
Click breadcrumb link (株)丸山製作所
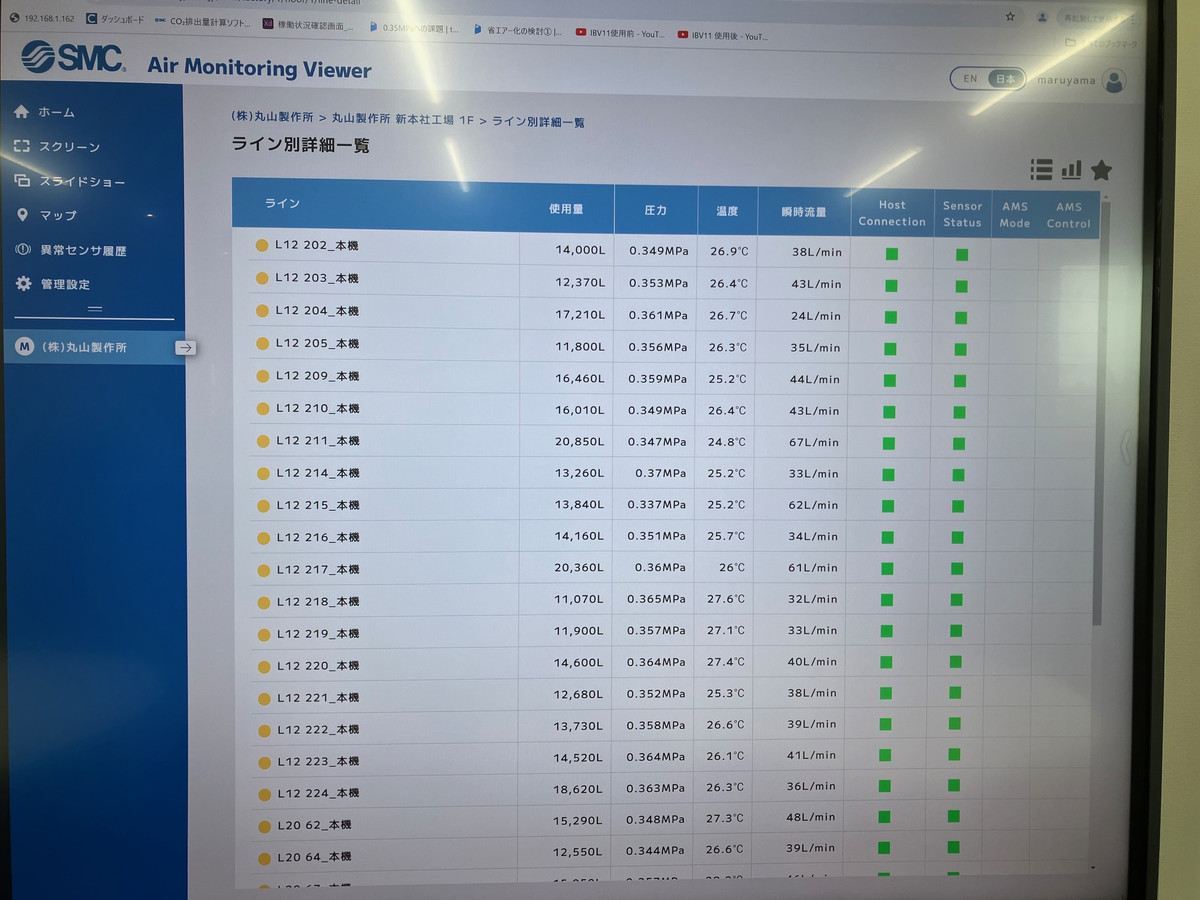(272, 117)
